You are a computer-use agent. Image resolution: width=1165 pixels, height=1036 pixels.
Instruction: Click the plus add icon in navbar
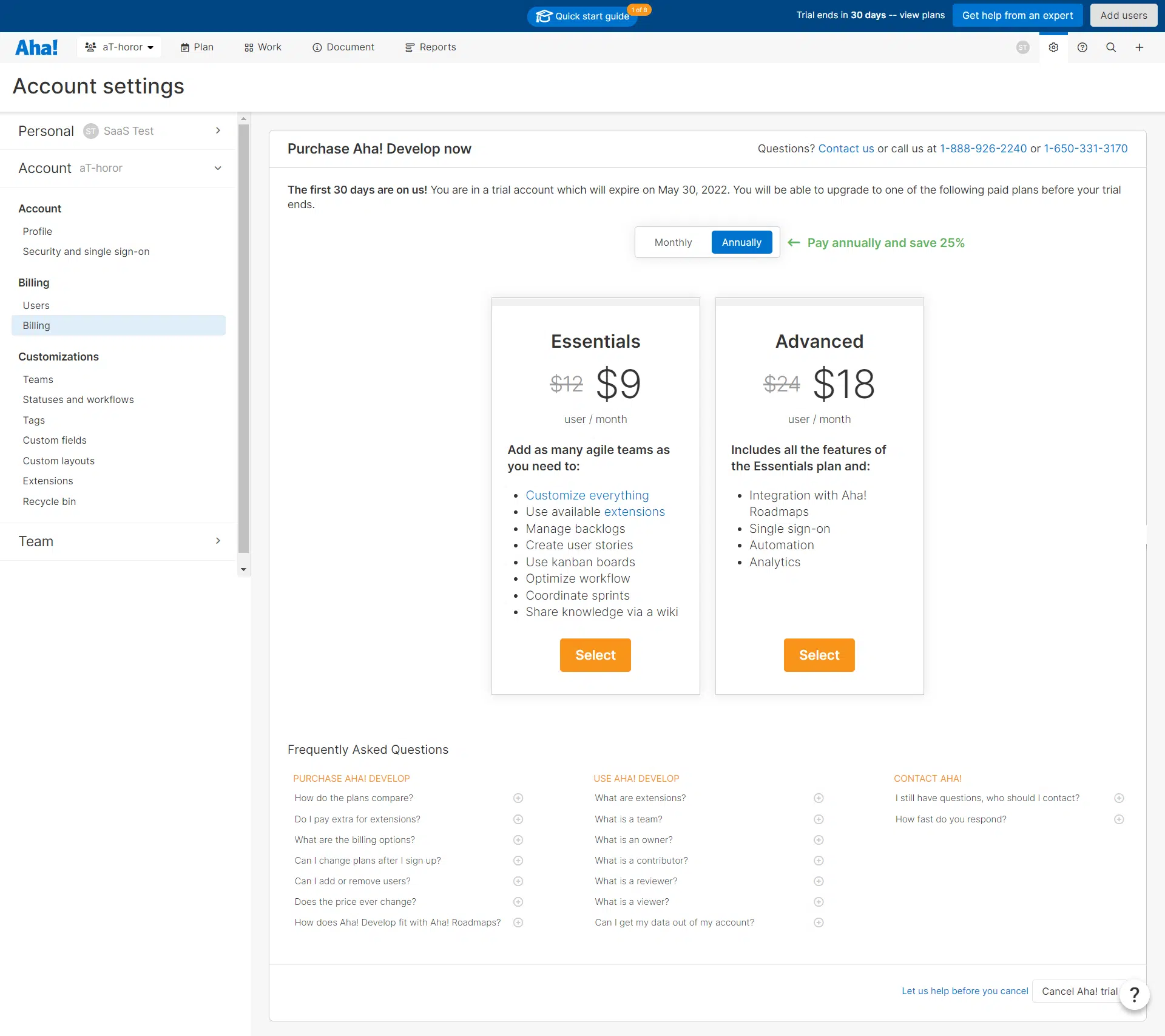coord(1140,47)
